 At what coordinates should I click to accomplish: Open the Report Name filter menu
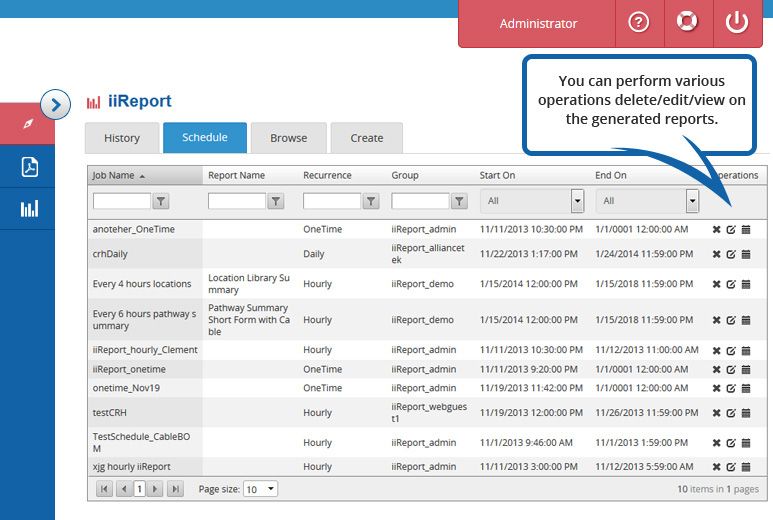[276, 201]
